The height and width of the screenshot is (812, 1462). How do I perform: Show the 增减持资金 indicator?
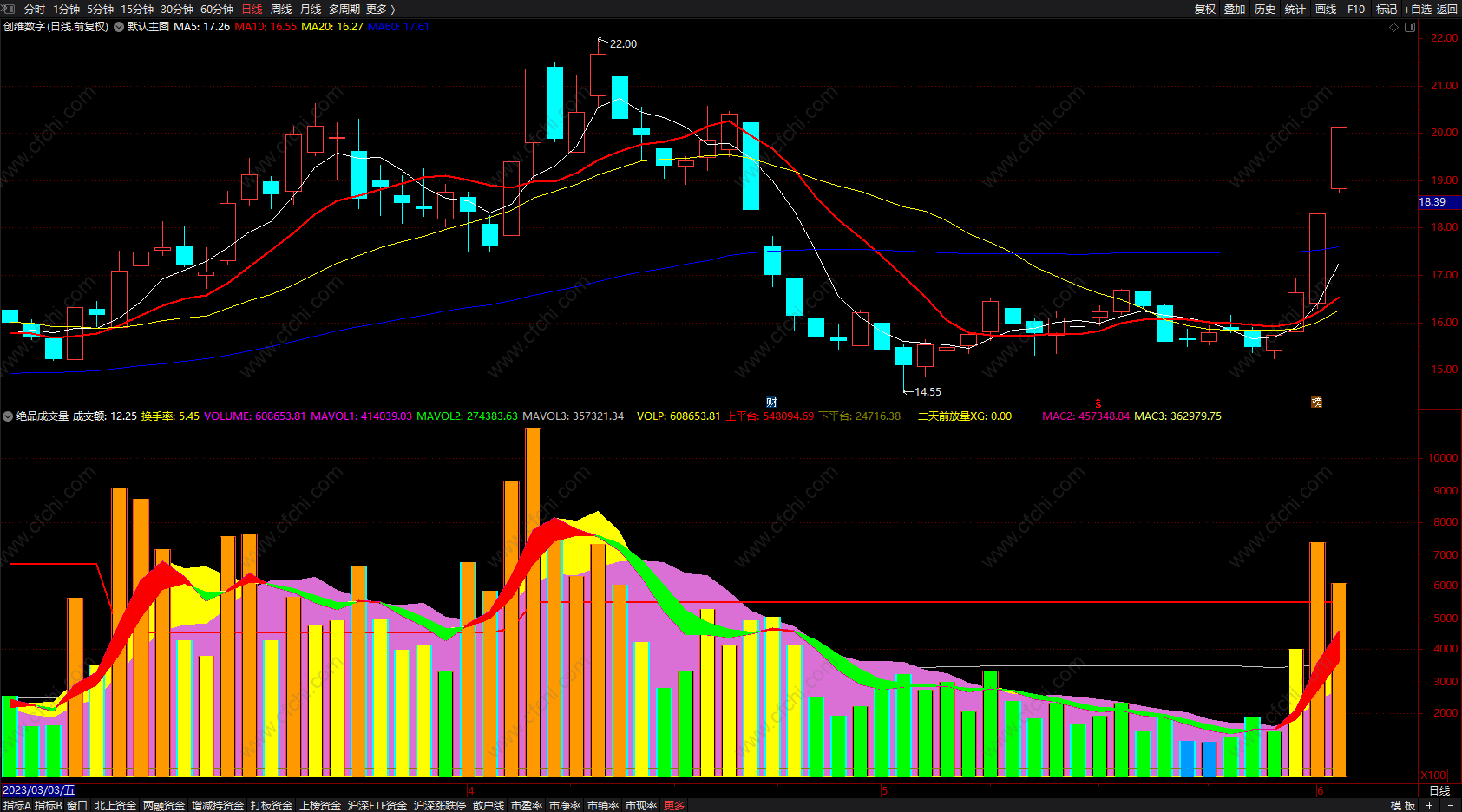[x=218, y=805]
